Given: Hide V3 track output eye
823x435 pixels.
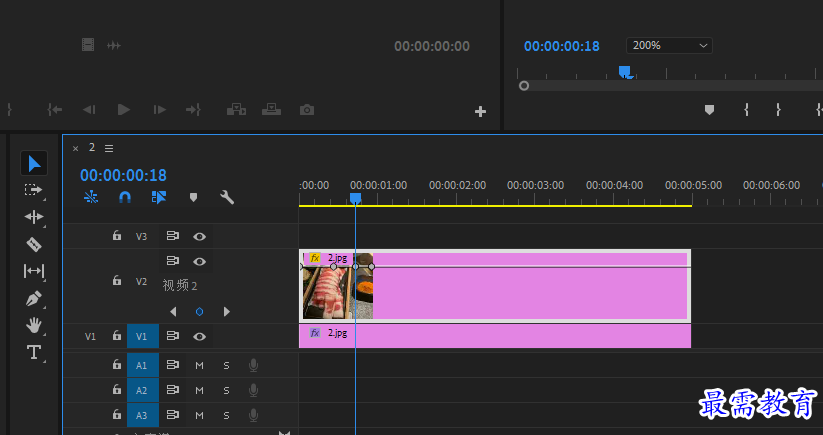Looking at the screenshot, I should click(x=199, y=237).
